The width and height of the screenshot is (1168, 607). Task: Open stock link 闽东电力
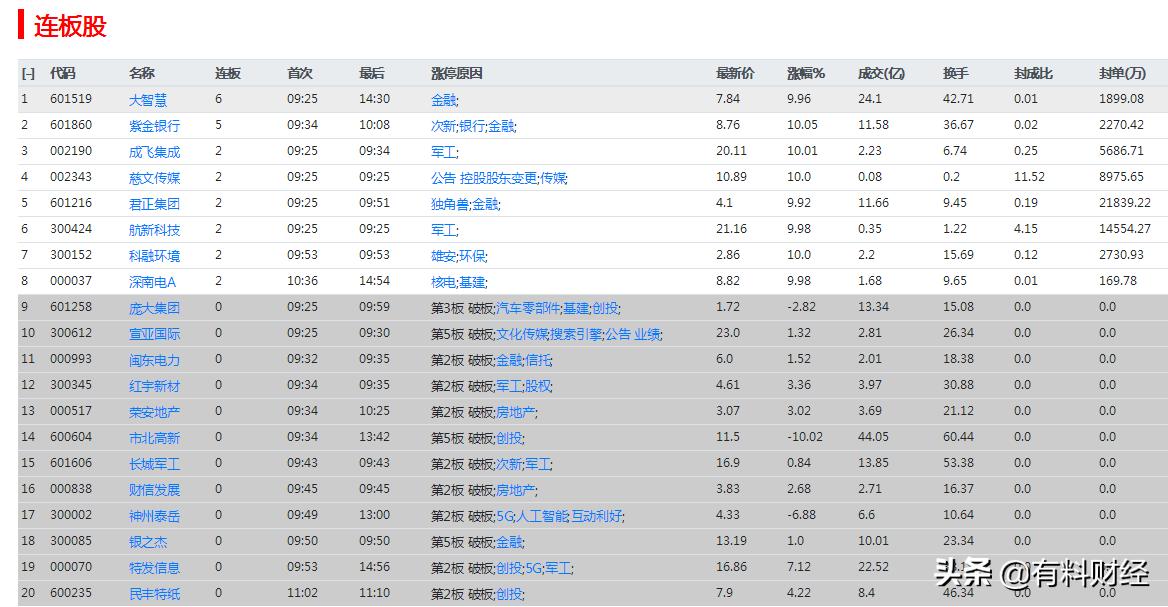[154, 360]
